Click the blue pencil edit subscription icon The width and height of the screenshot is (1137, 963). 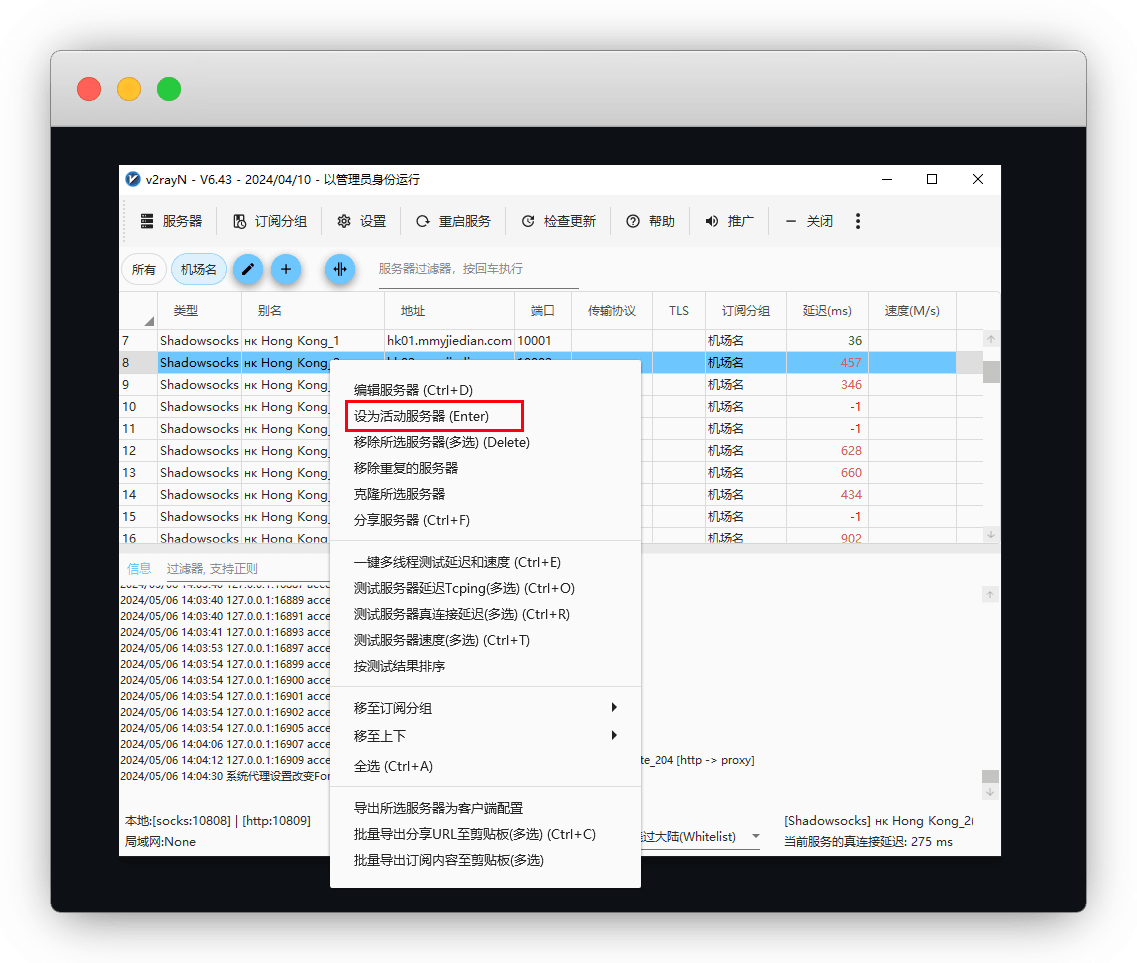pos(248,269)
